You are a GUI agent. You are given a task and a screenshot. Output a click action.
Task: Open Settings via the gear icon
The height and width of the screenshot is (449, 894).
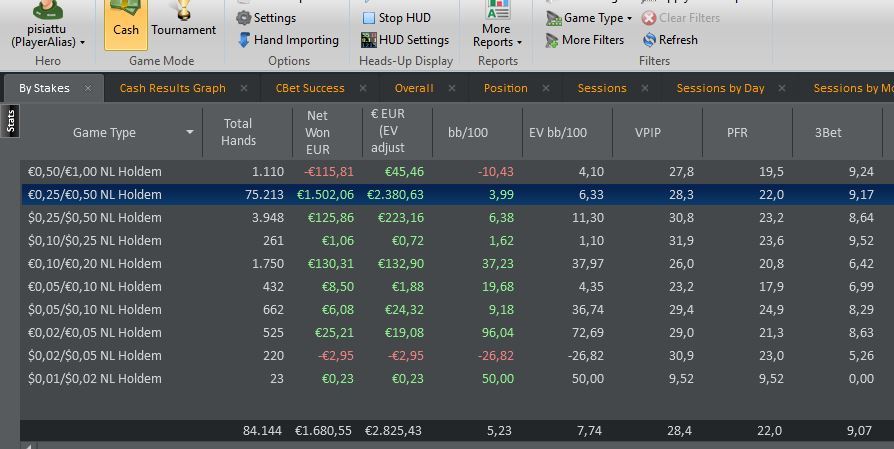tap(243, 18)
